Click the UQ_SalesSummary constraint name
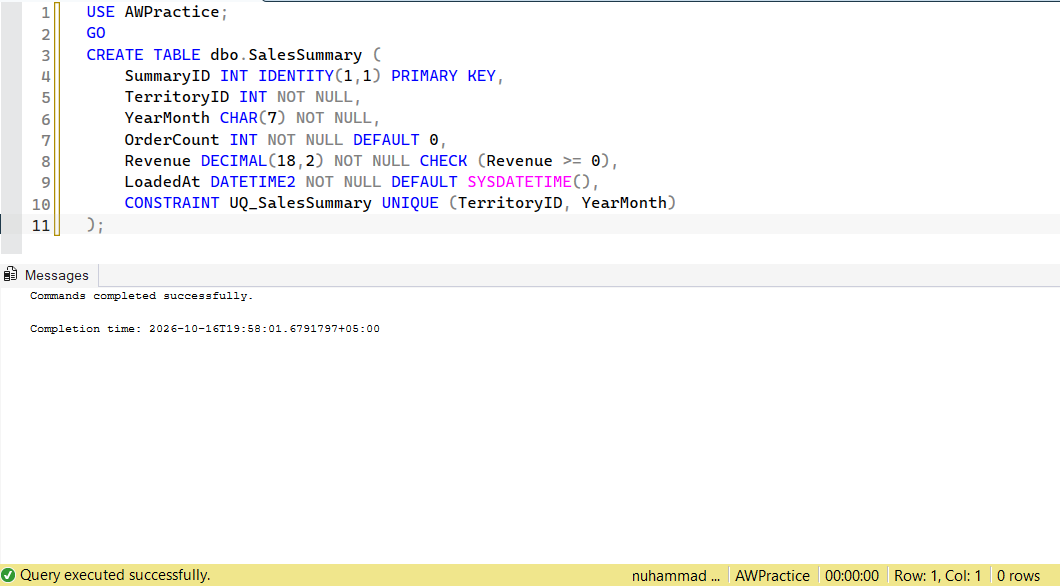Image resolution: width=1060 pixels, height=586 pixels. click(x=300, y=203)
